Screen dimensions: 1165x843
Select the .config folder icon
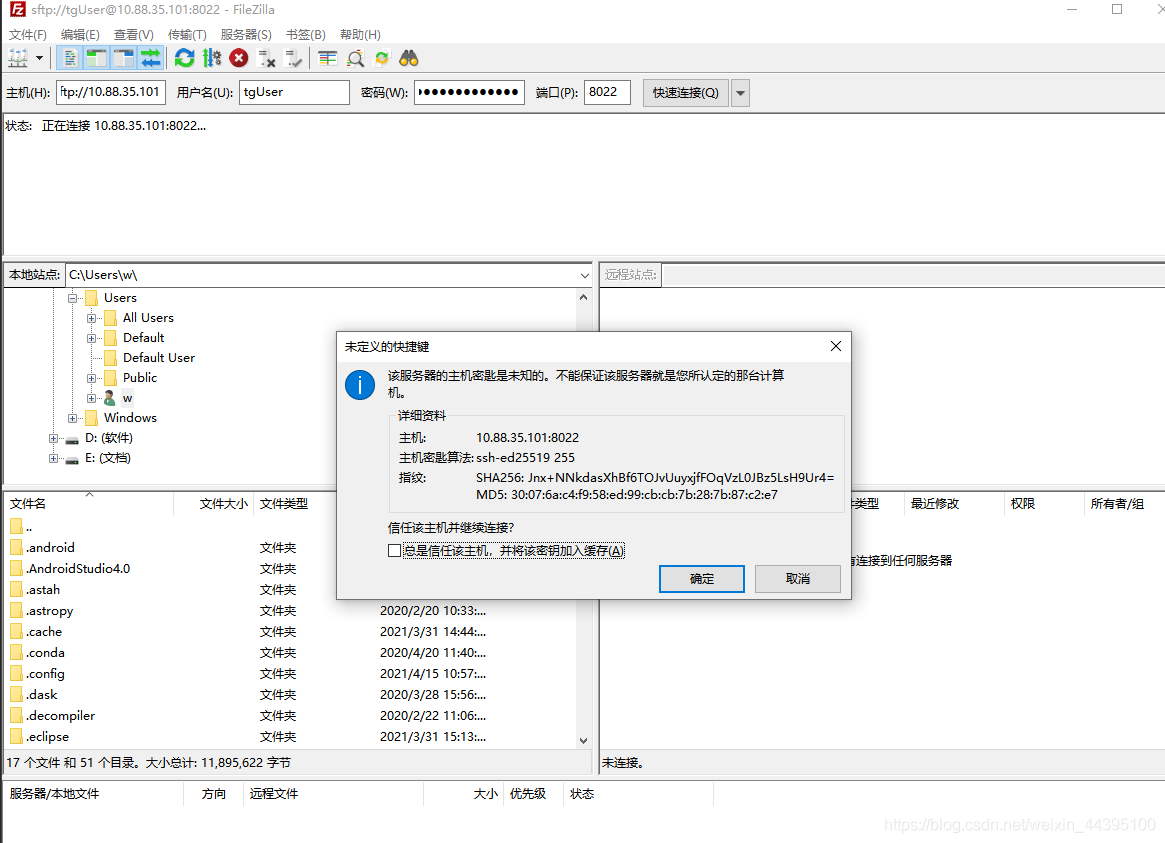(x=16, y=674)
